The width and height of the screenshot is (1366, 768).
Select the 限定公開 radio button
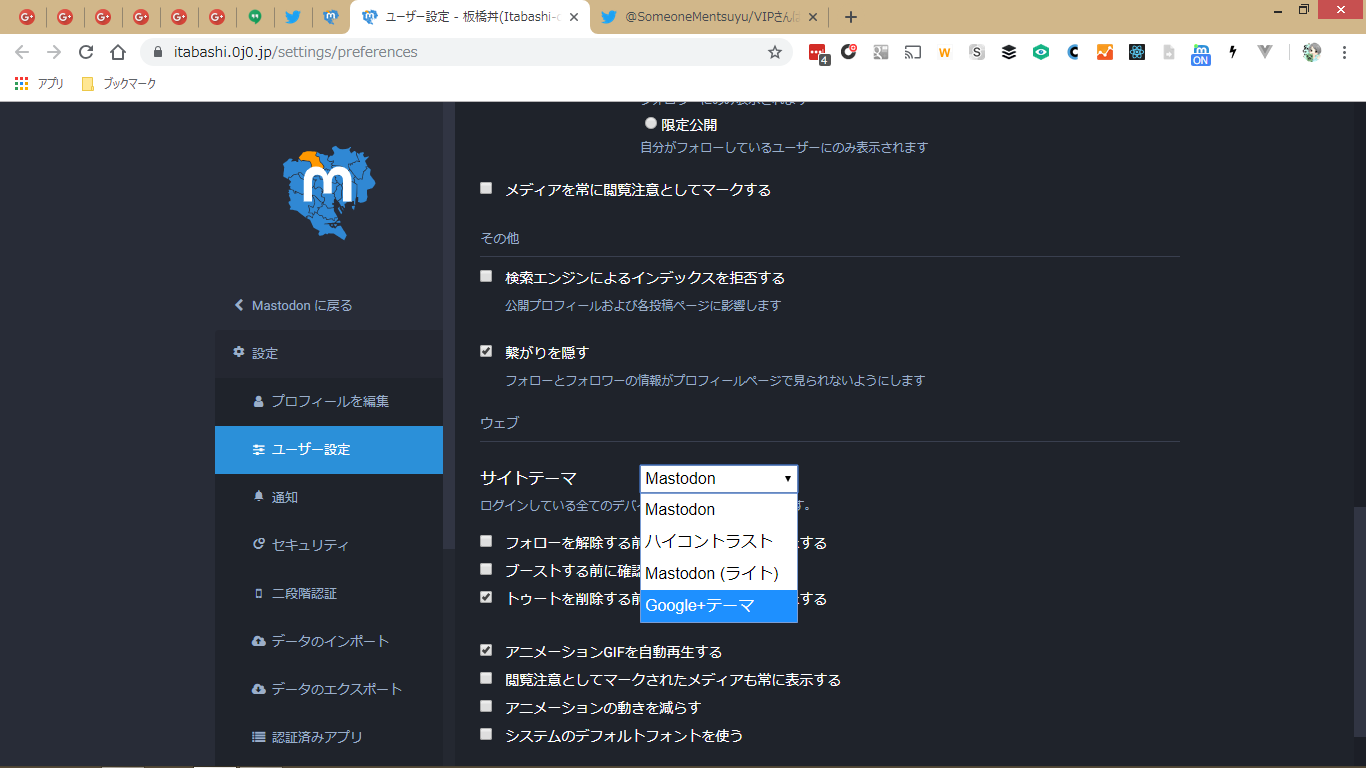point(651,124)
